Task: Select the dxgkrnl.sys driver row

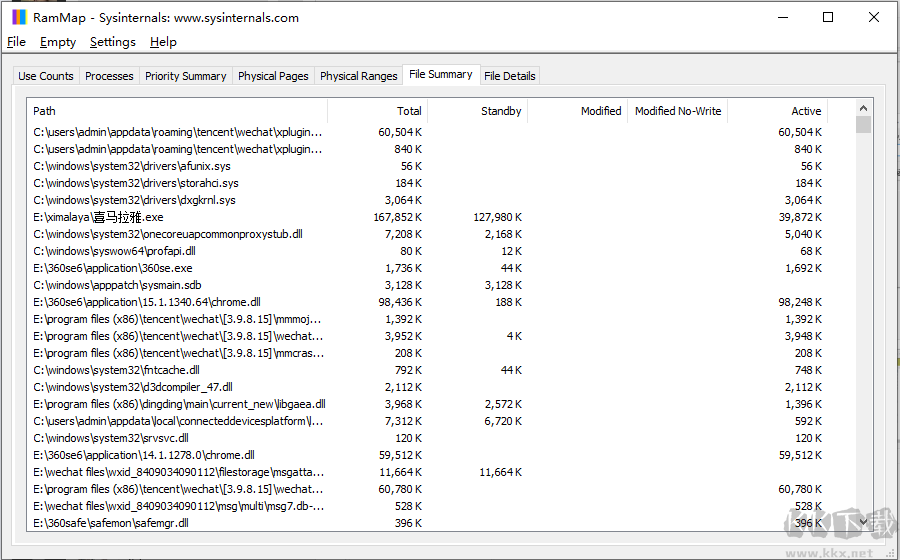Action: pos(428,200)
